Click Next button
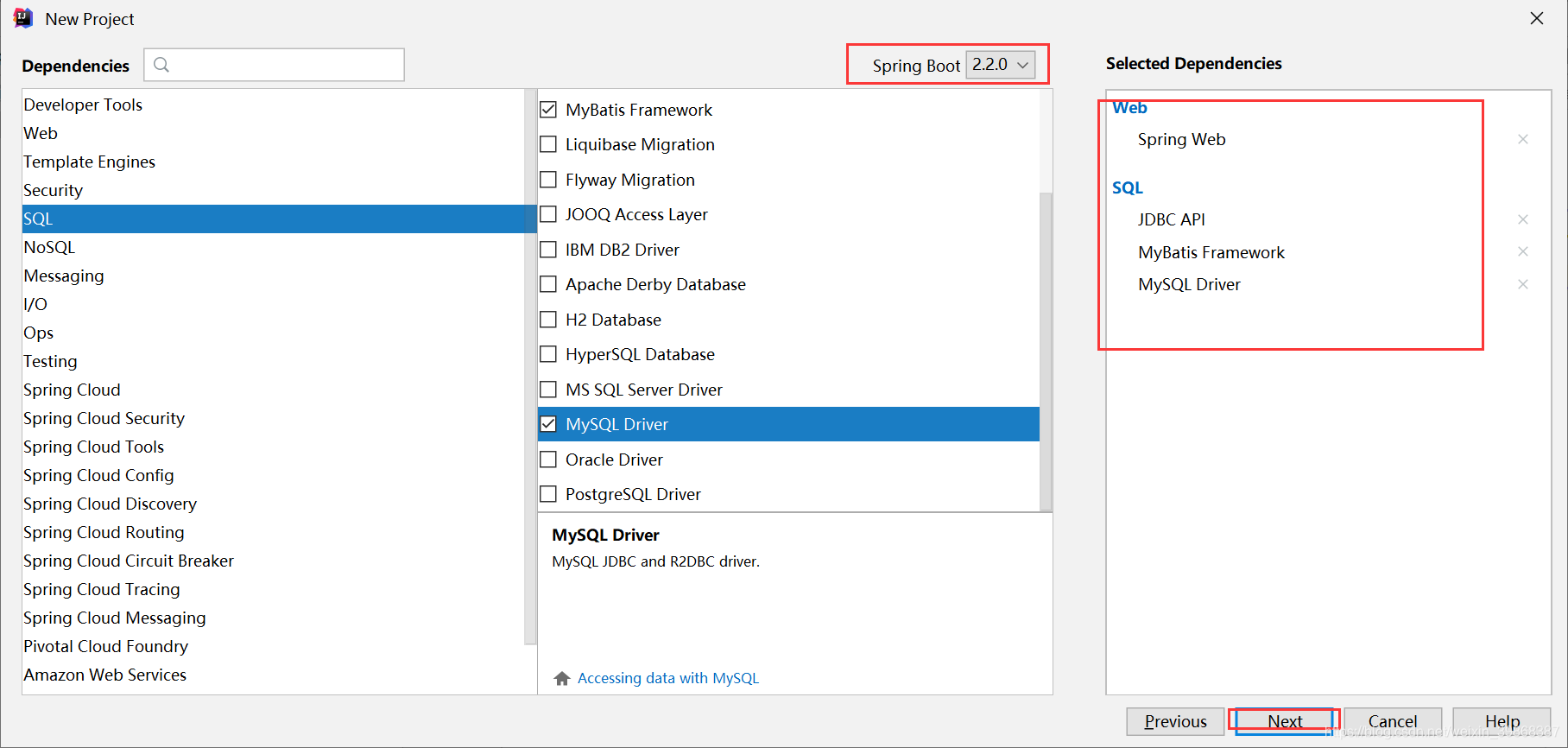The image size is (1568, 748). (x=1285, y=721)
